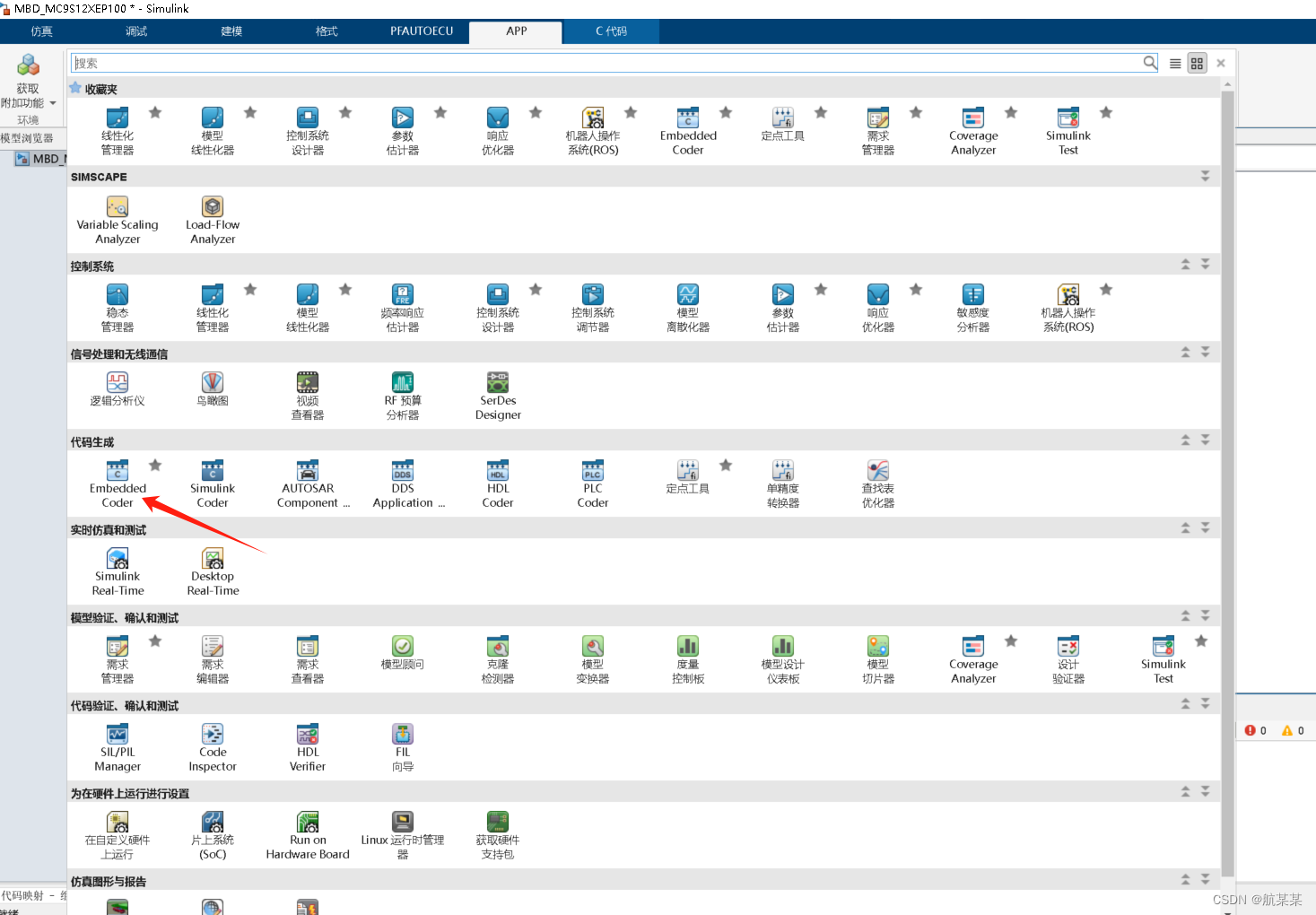Close the app gallery panel
This screenshot has width=1316, height=915.
pos(1221,64)
